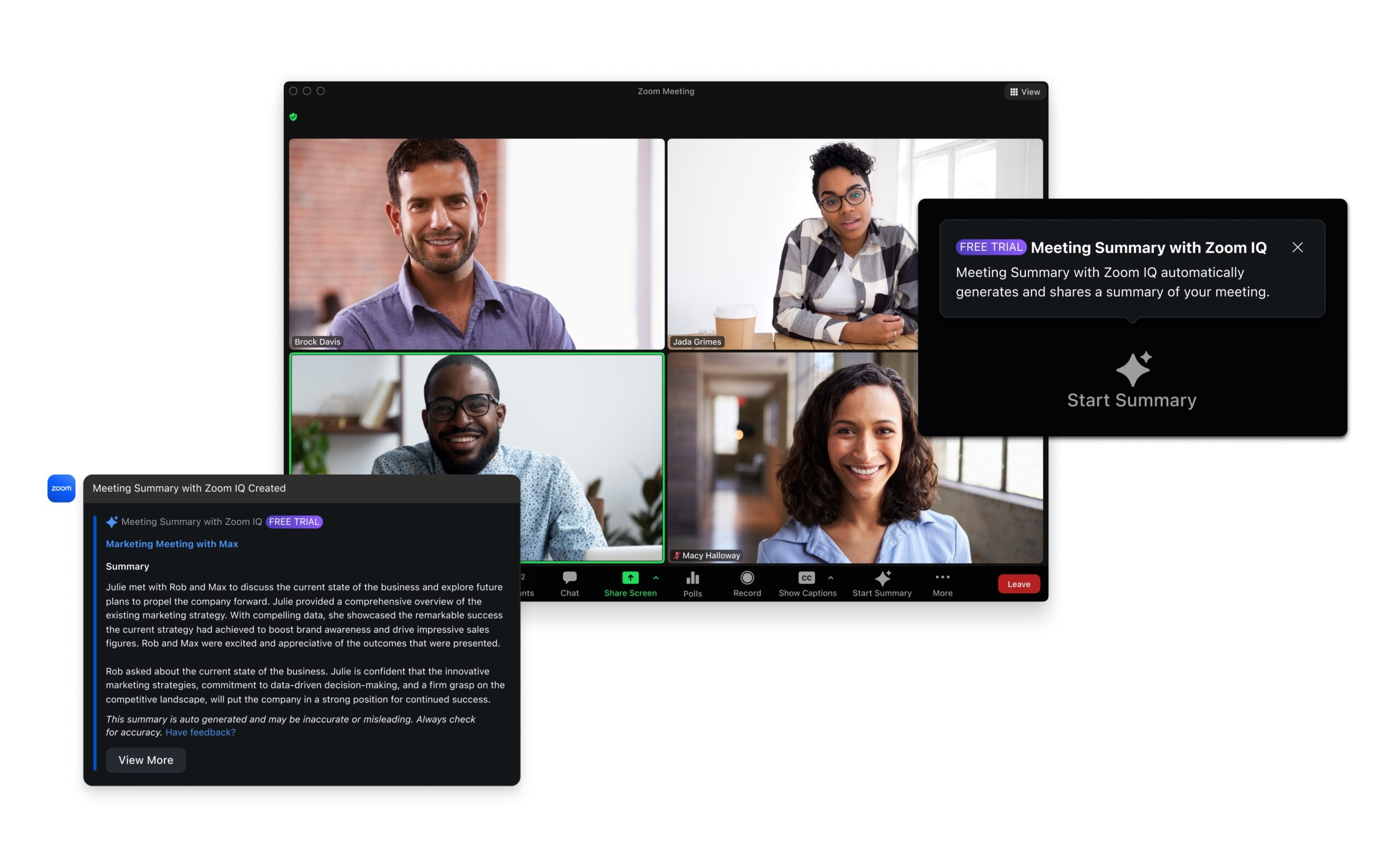Click the View More button
1400x846 pixels.
(145, 759)
